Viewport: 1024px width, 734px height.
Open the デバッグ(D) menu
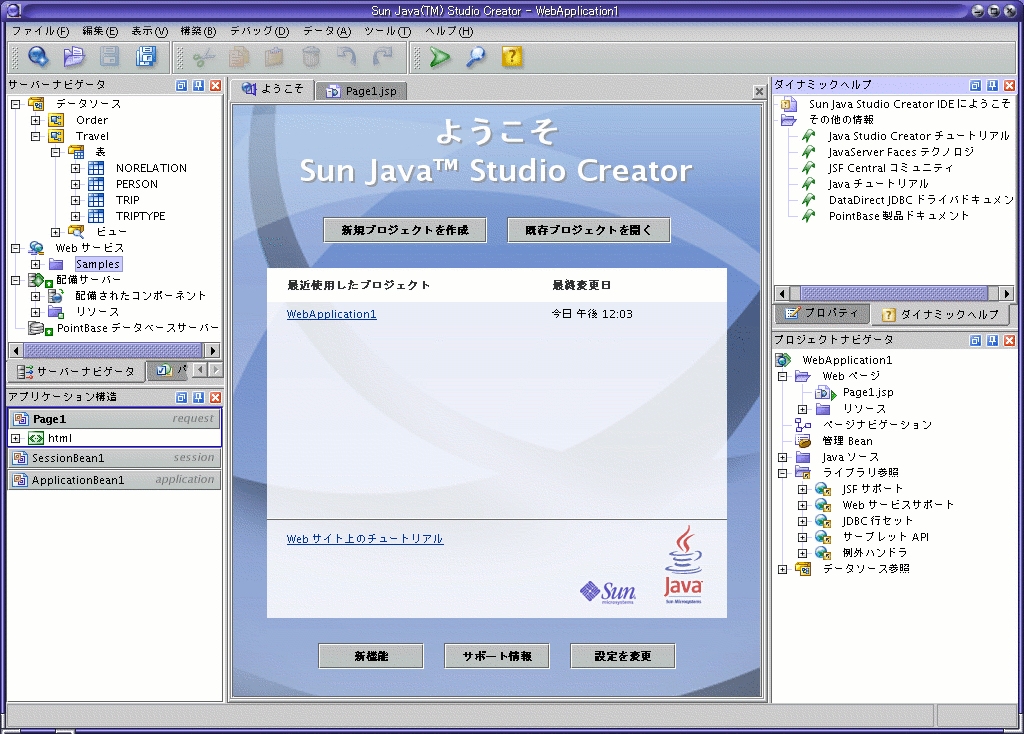click(x=259, y=31)
